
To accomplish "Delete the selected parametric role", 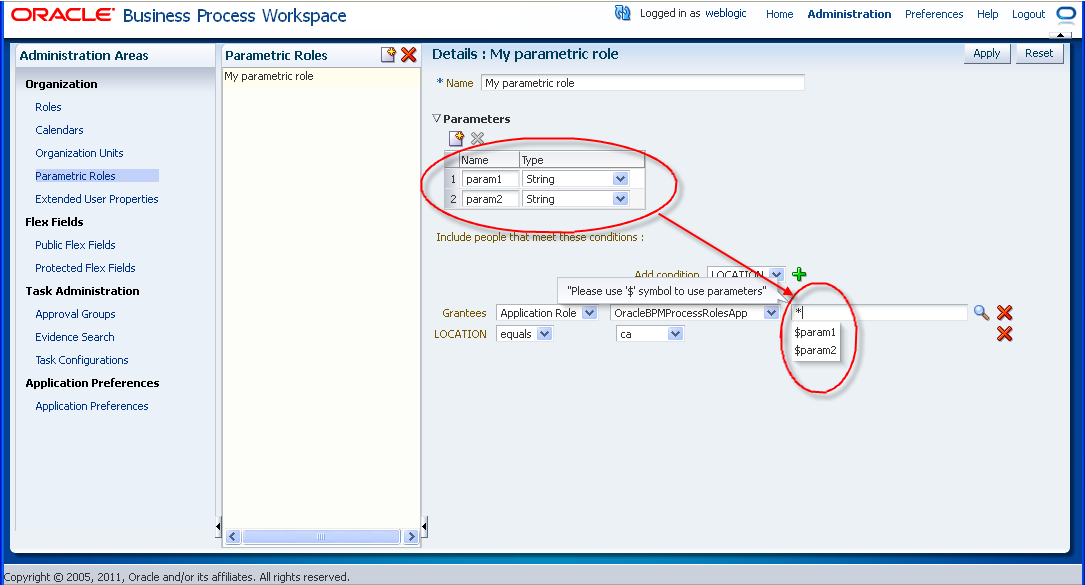I will [409, 55].
